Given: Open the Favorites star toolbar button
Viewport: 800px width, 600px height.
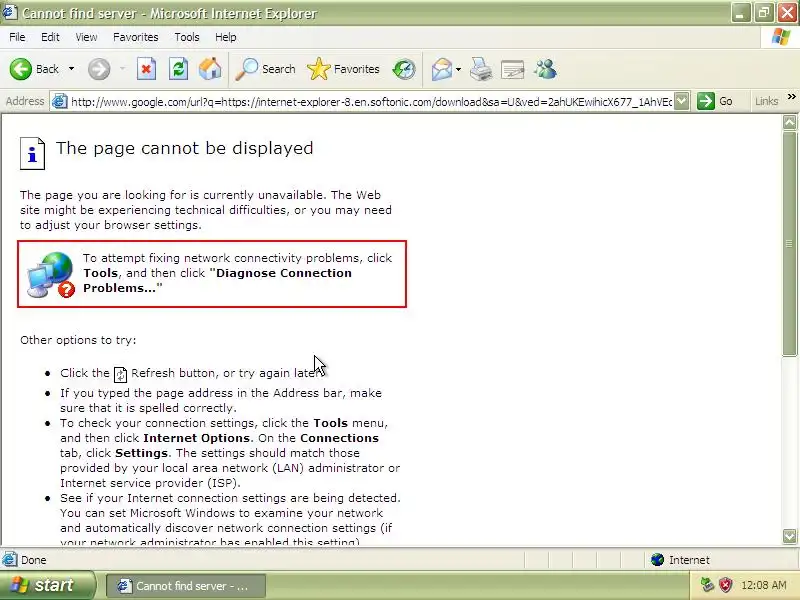Looking at the screenshot, I should (343, 69).
